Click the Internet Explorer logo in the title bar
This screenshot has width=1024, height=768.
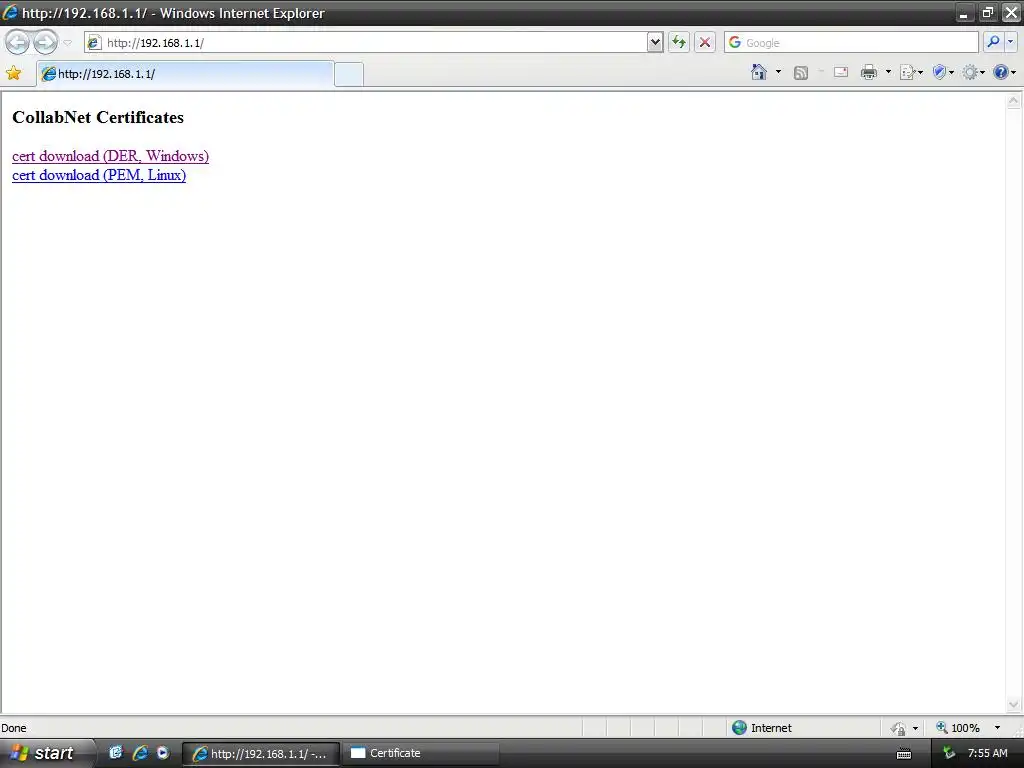tap(10, 12)
